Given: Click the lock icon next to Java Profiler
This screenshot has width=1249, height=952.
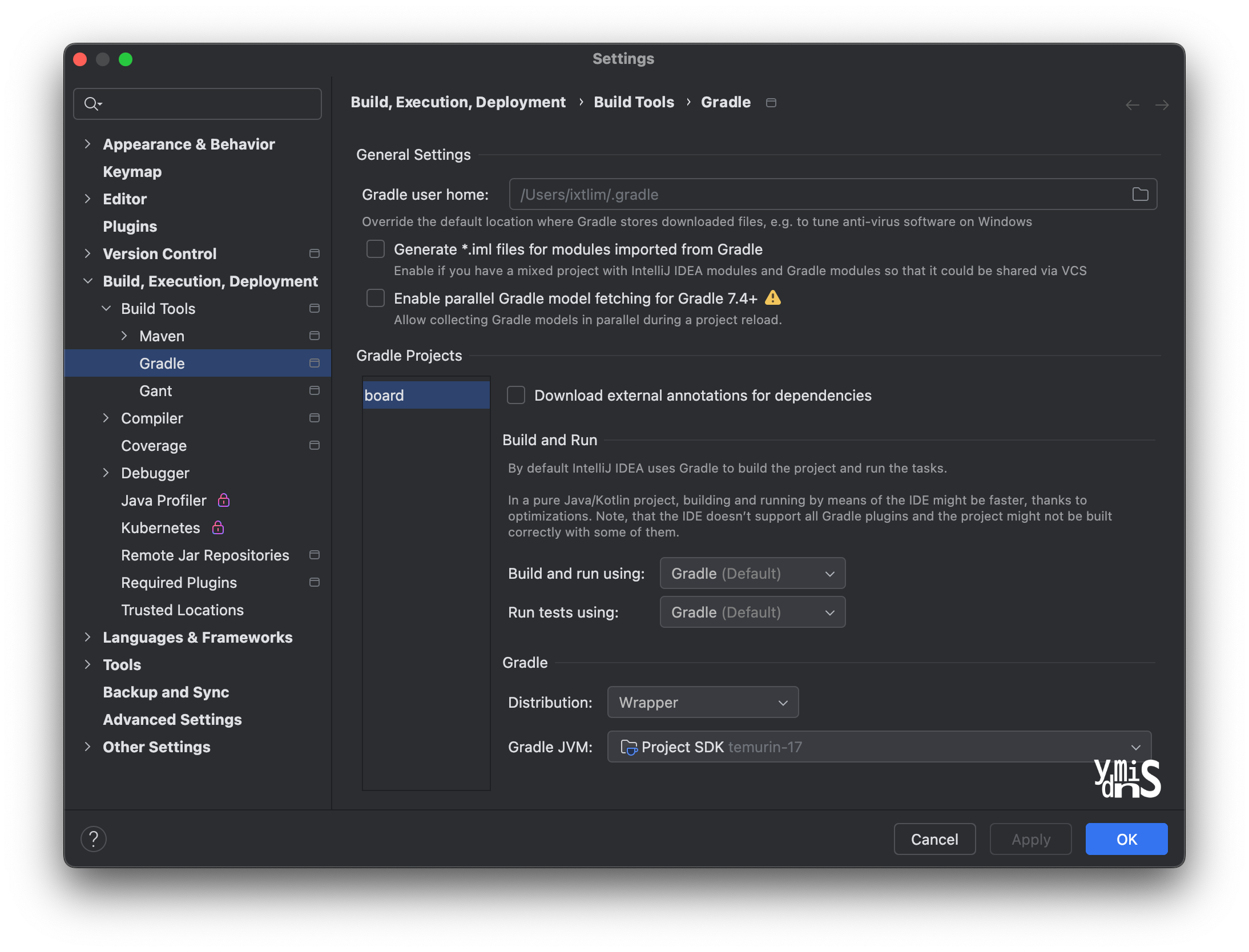Looking at the screenshot, I should [x=224, y=501].
